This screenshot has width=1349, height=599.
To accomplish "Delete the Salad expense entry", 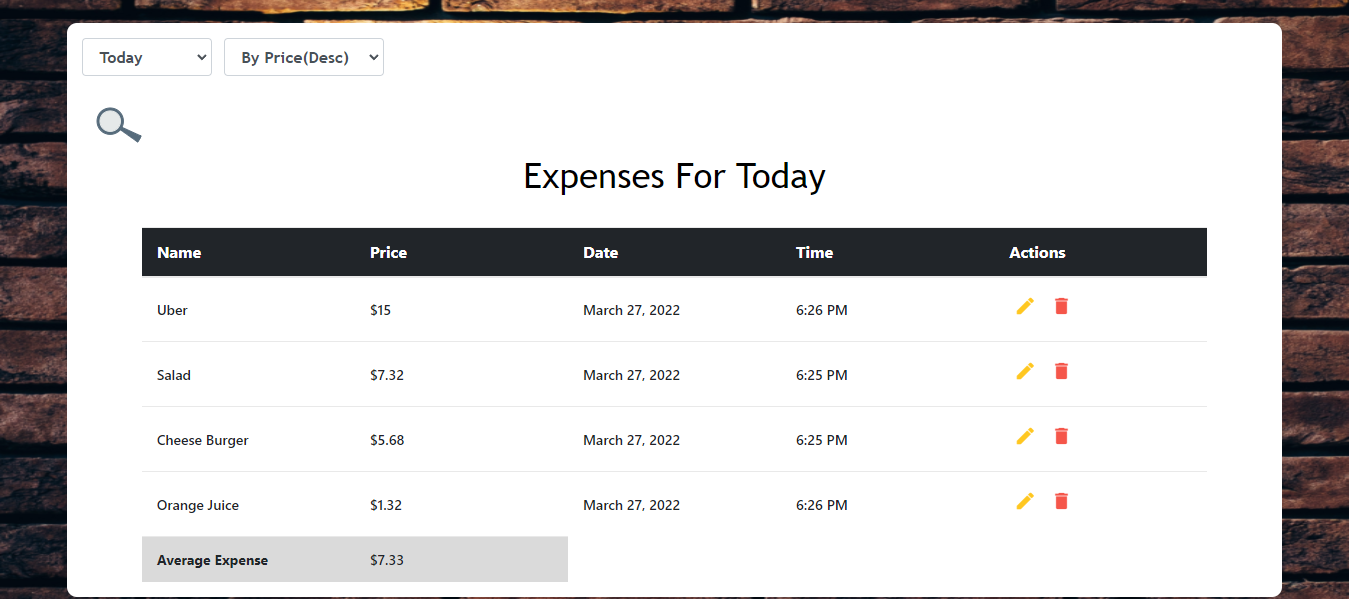I will pyautogui.click(x=1061, y=371).
